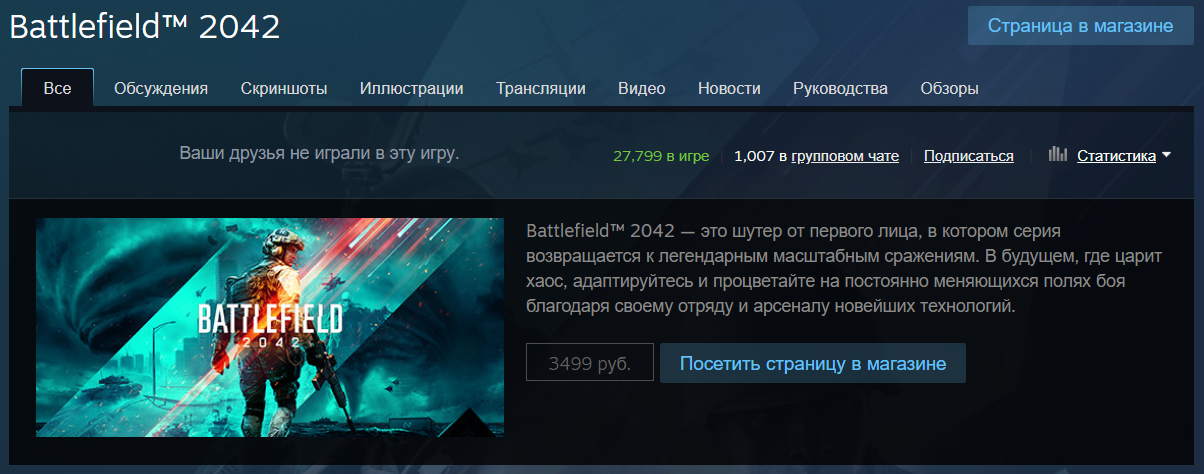Open the Статистика link
1204x474 pixels.
(1117, 155)
